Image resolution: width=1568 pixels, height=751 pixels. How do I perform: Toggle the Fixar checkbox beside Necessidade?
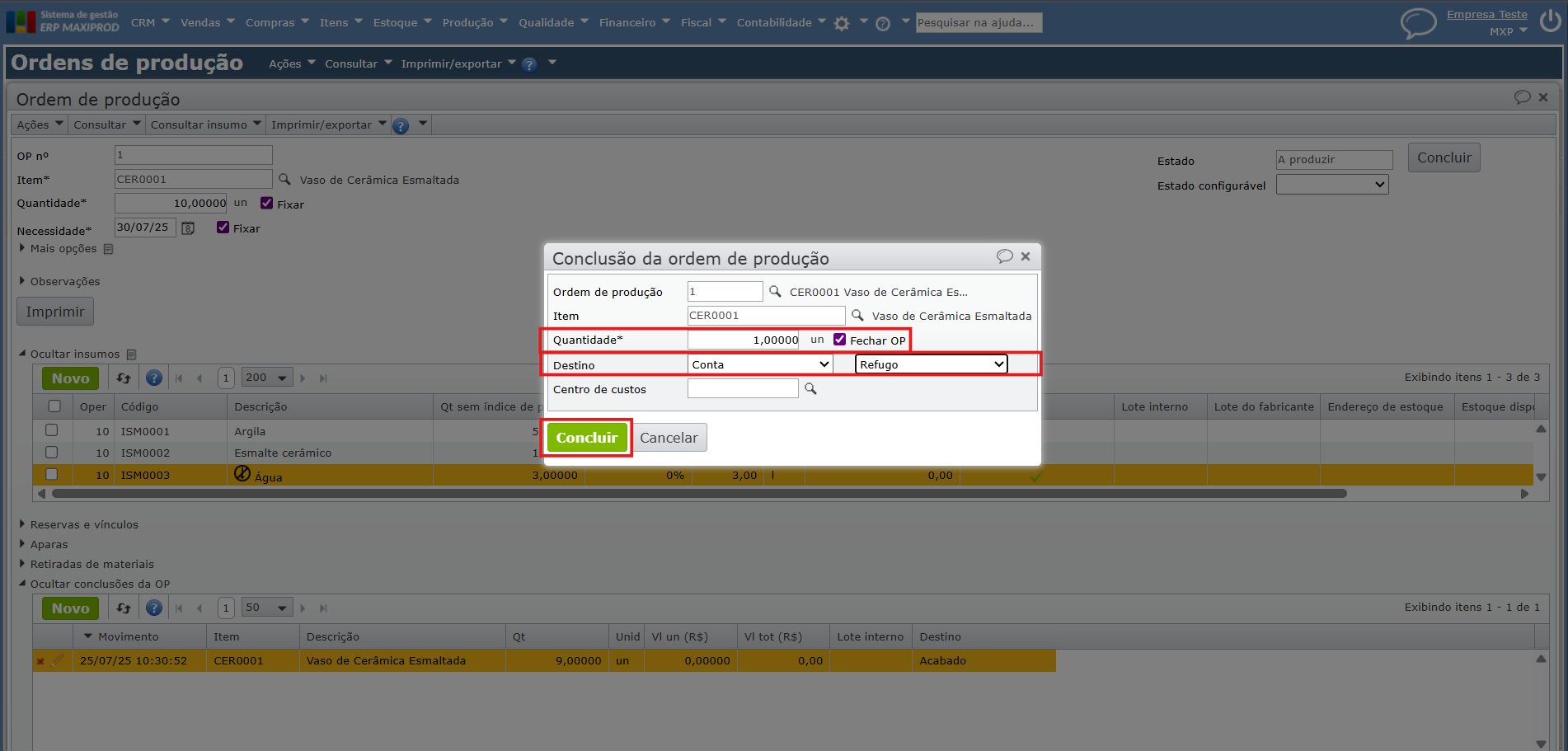(223, 228)
